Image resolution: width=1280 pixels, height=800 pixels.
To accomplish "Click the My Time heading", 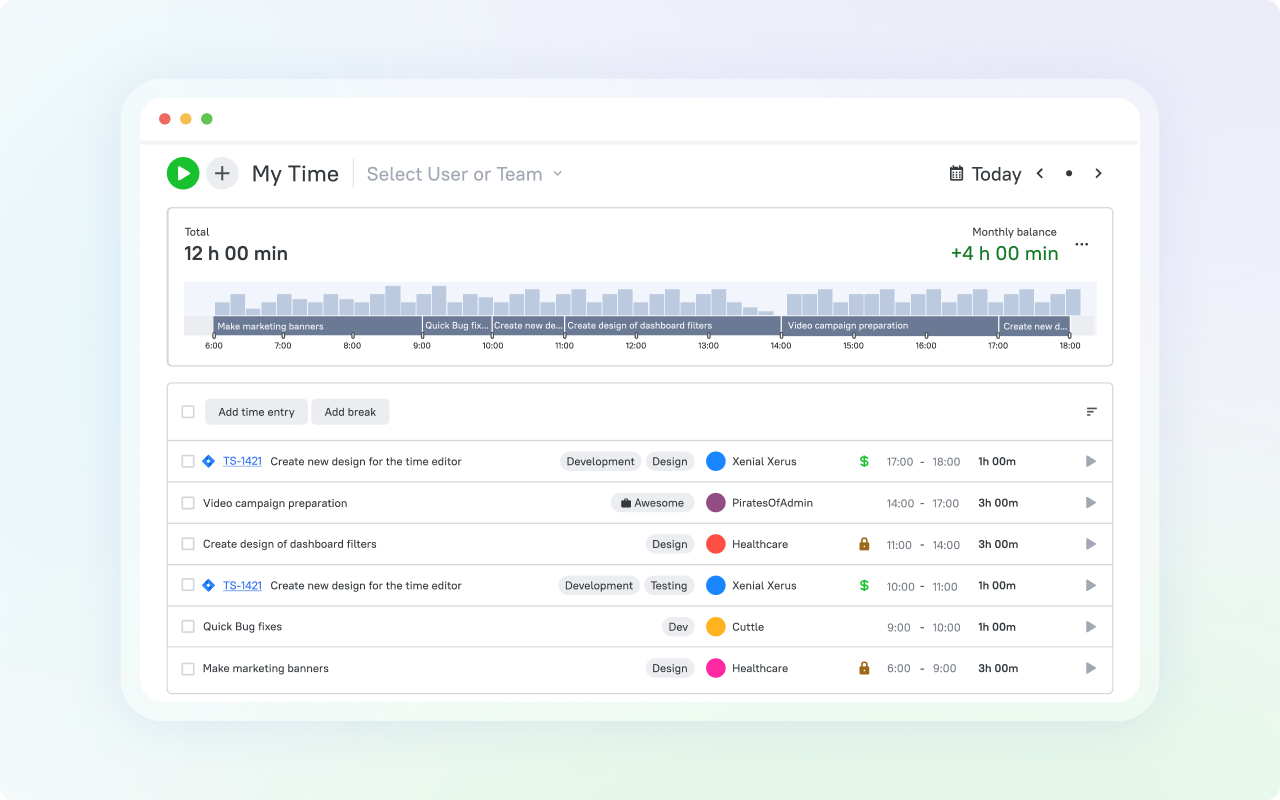I will point(295,174).
